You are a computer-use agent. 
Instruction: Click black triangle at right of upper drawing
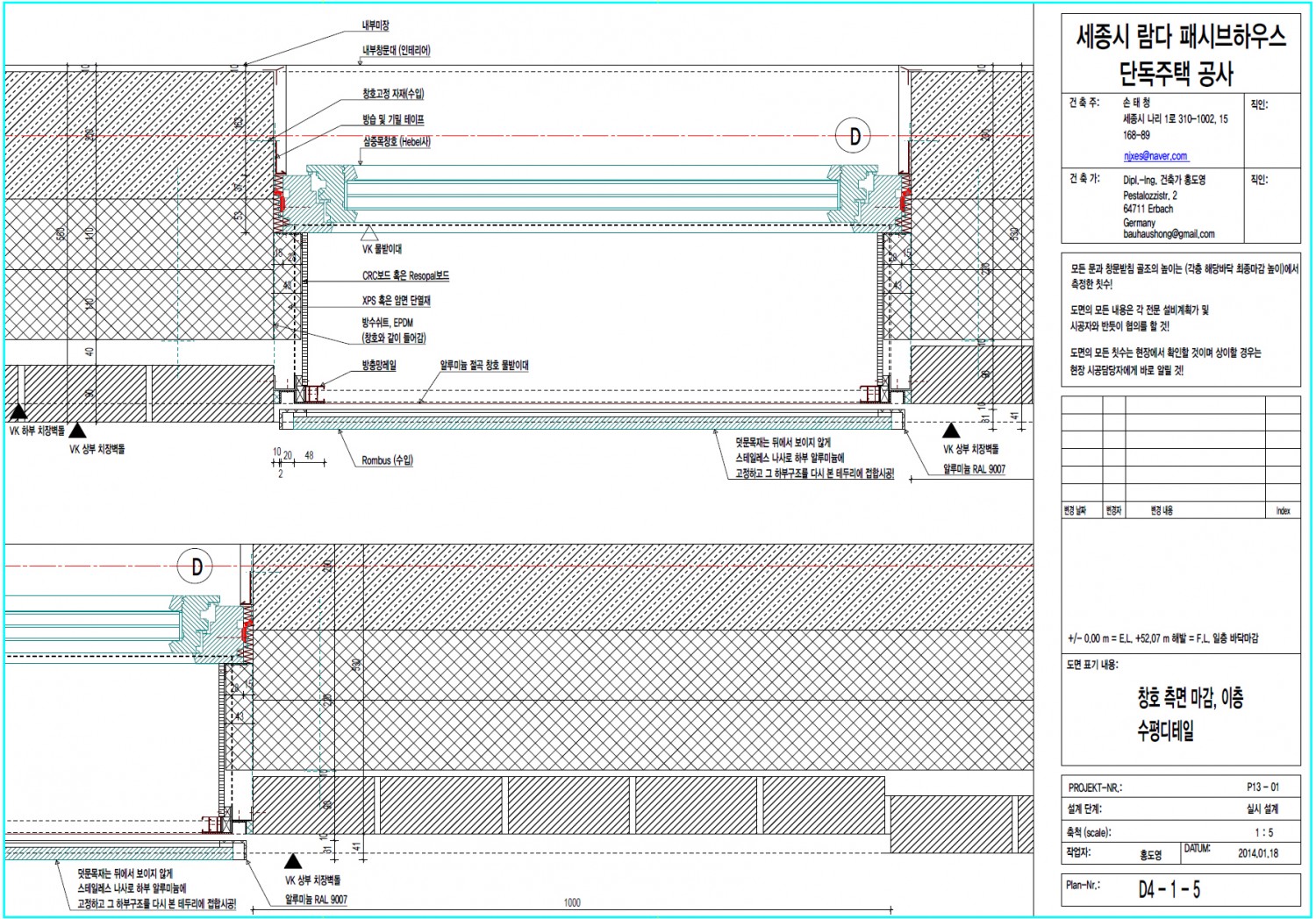coord(951,431)
